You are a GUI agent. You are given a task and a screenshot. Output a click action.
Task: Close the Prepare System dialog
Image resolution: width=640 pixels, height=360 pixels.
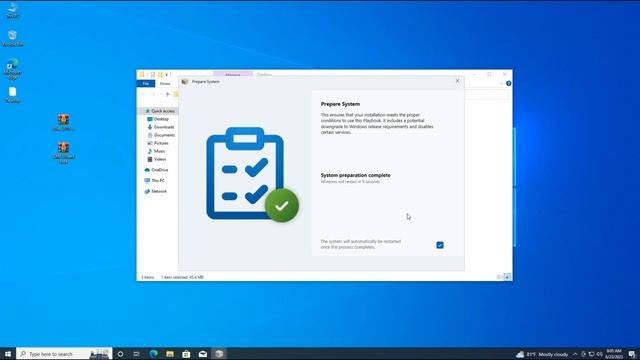click(457, 81)
